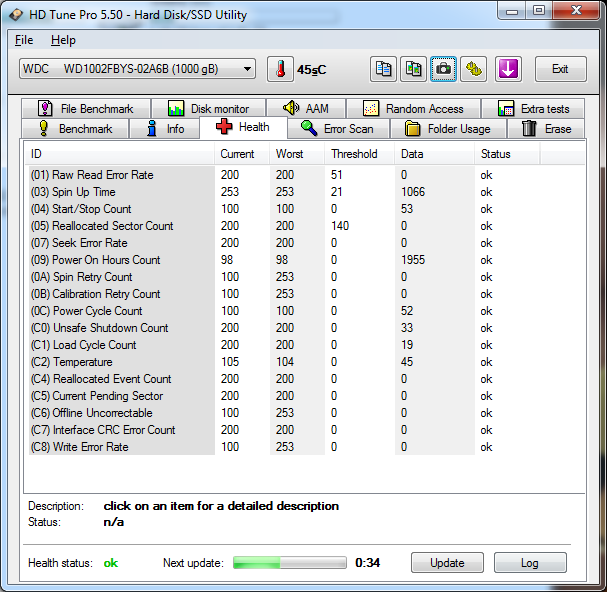
Task: Sort by the Current column header
Action: [242, 154]
